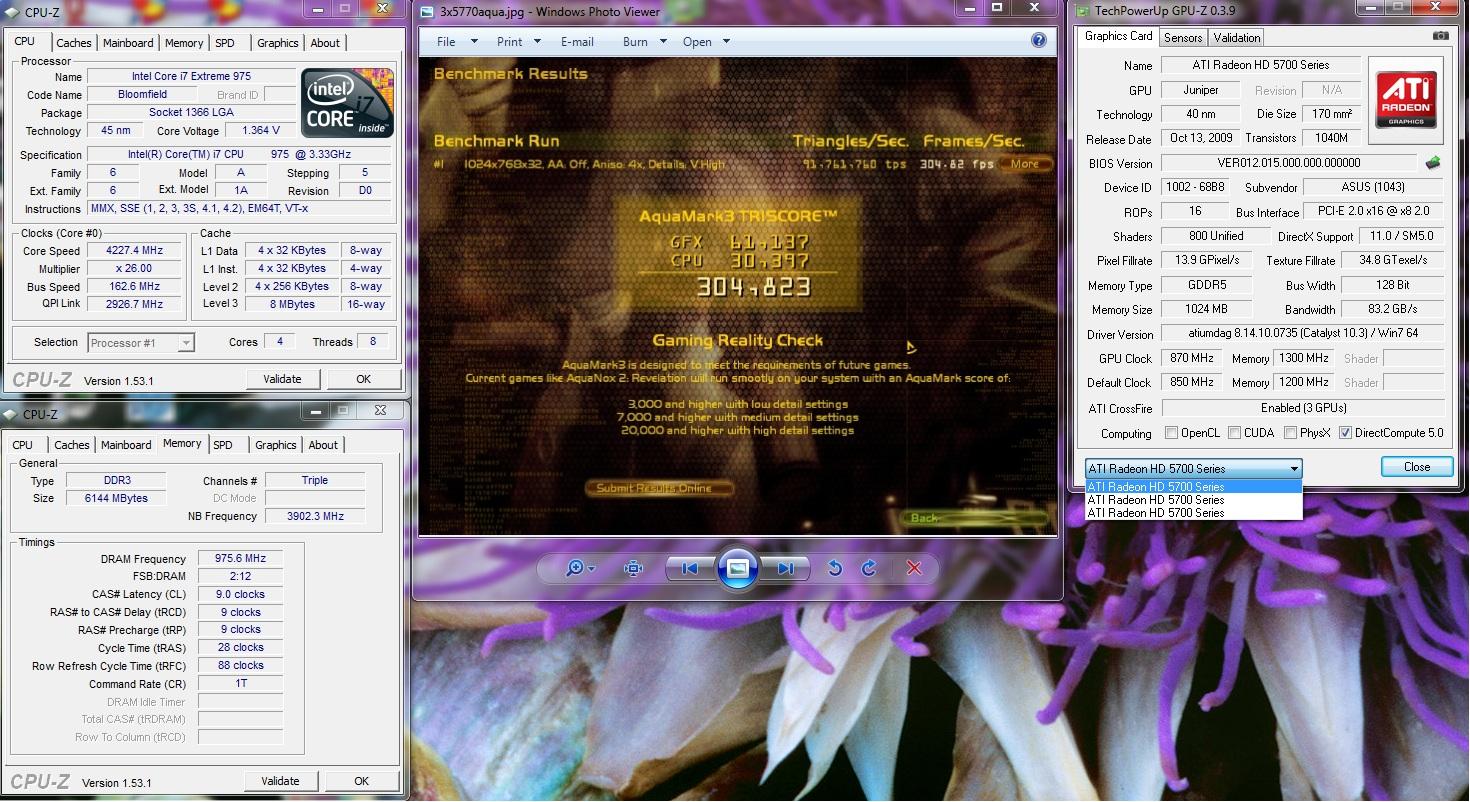The width and height of the screenshot is (1470, 802).
Task: Click GPU-Z camera screenshot icon
Action: tap(1440, 36)
